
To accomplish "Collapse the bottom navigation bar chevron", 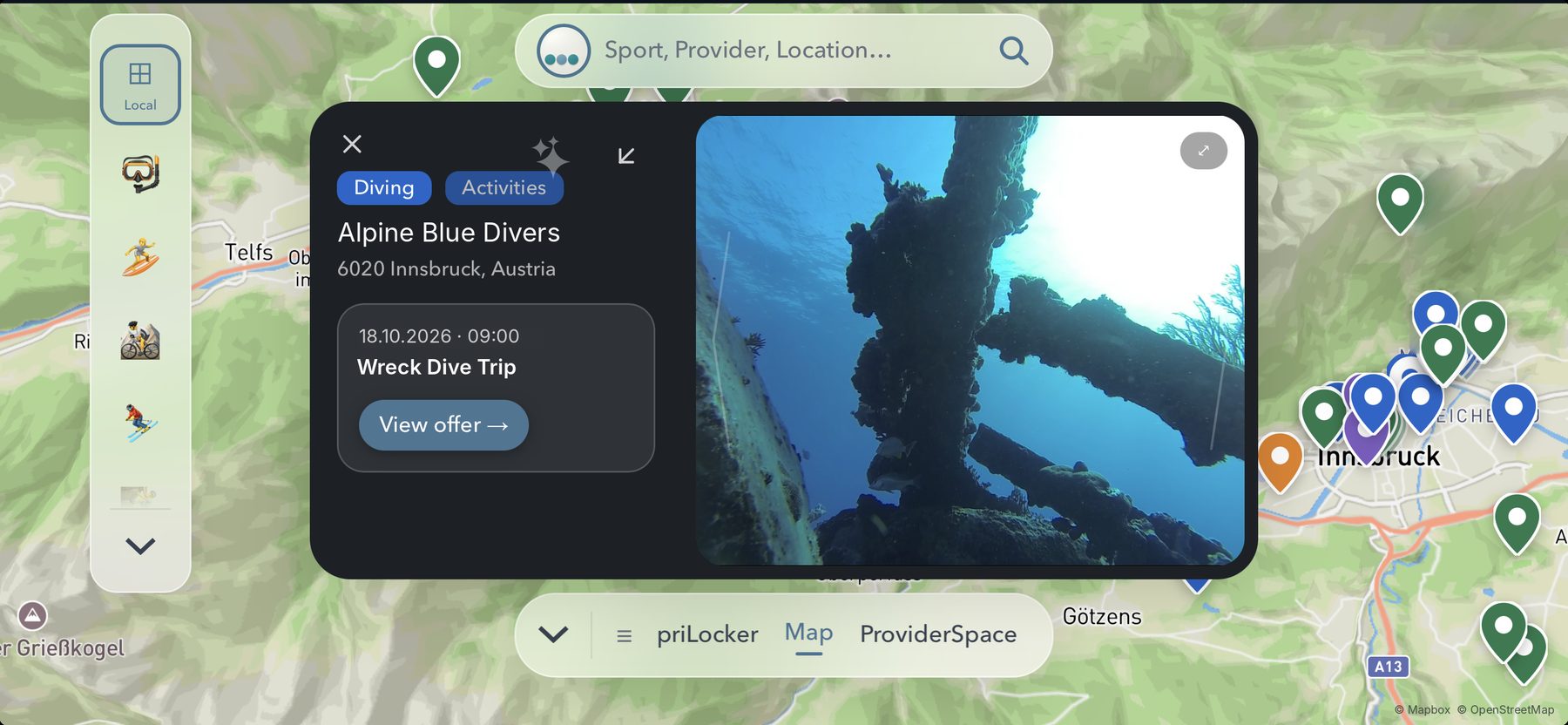I will [x=553, y=634].
